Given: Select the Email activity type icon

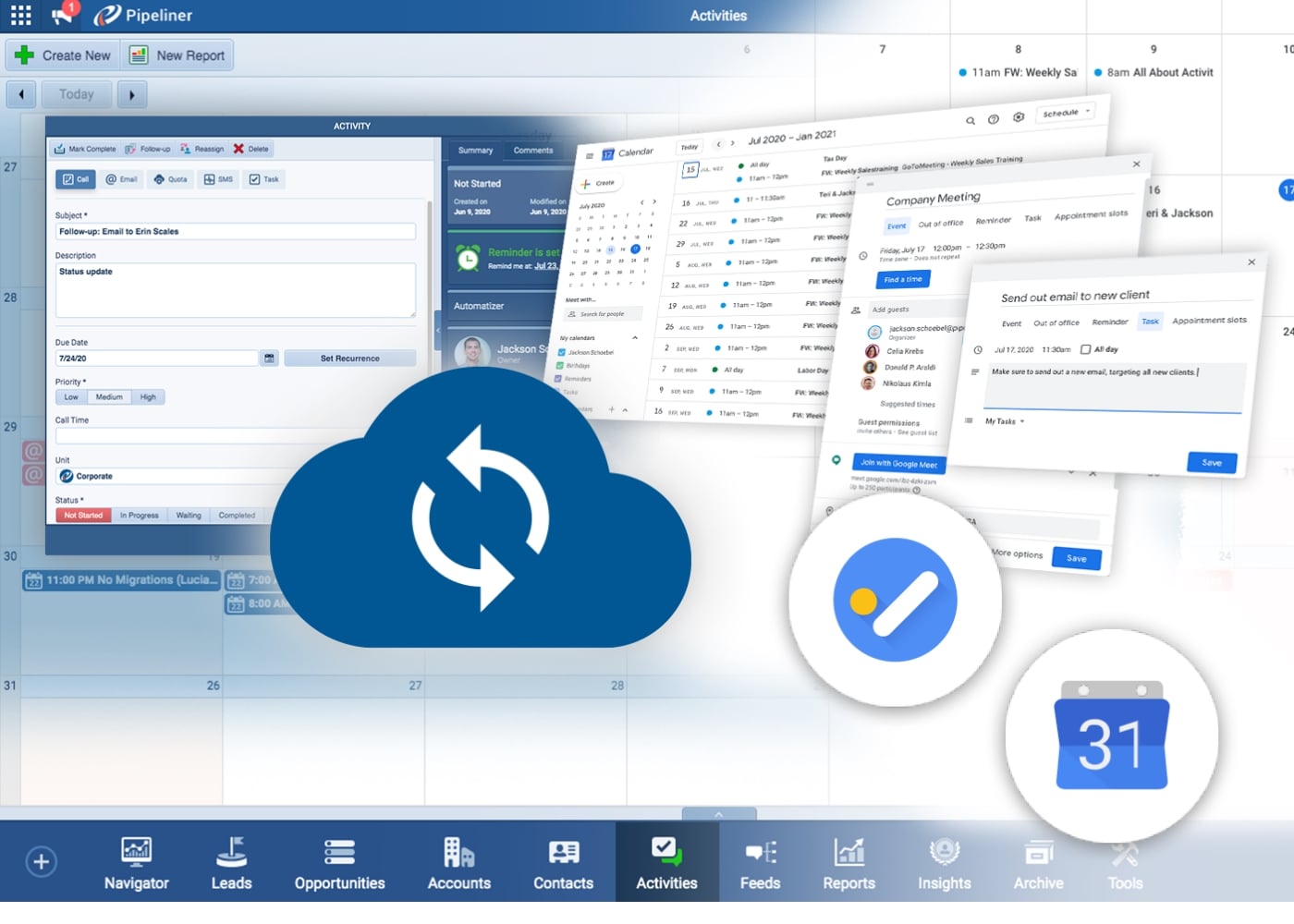Looking at the screenshot, I should [x=121, y=178].
